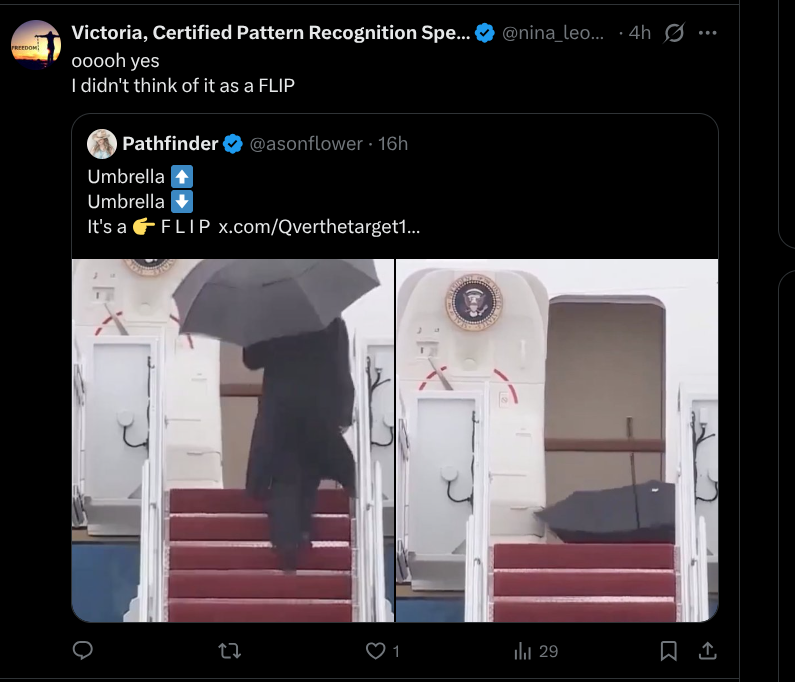The width and height of the screenshot is (795, 682).
Task: Click the reply speech bubble icon
Action: [x=84, y=651]
